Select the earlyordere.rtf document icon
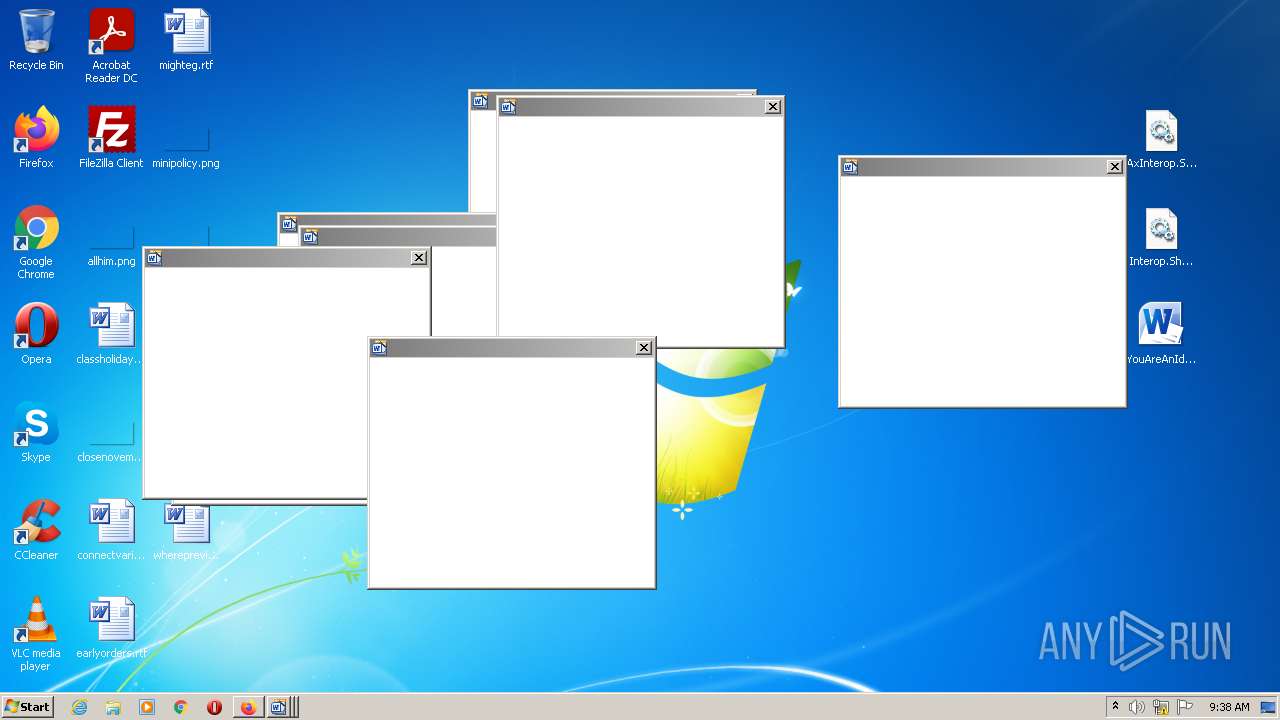 pyautogui.click(x=111, y=628)
